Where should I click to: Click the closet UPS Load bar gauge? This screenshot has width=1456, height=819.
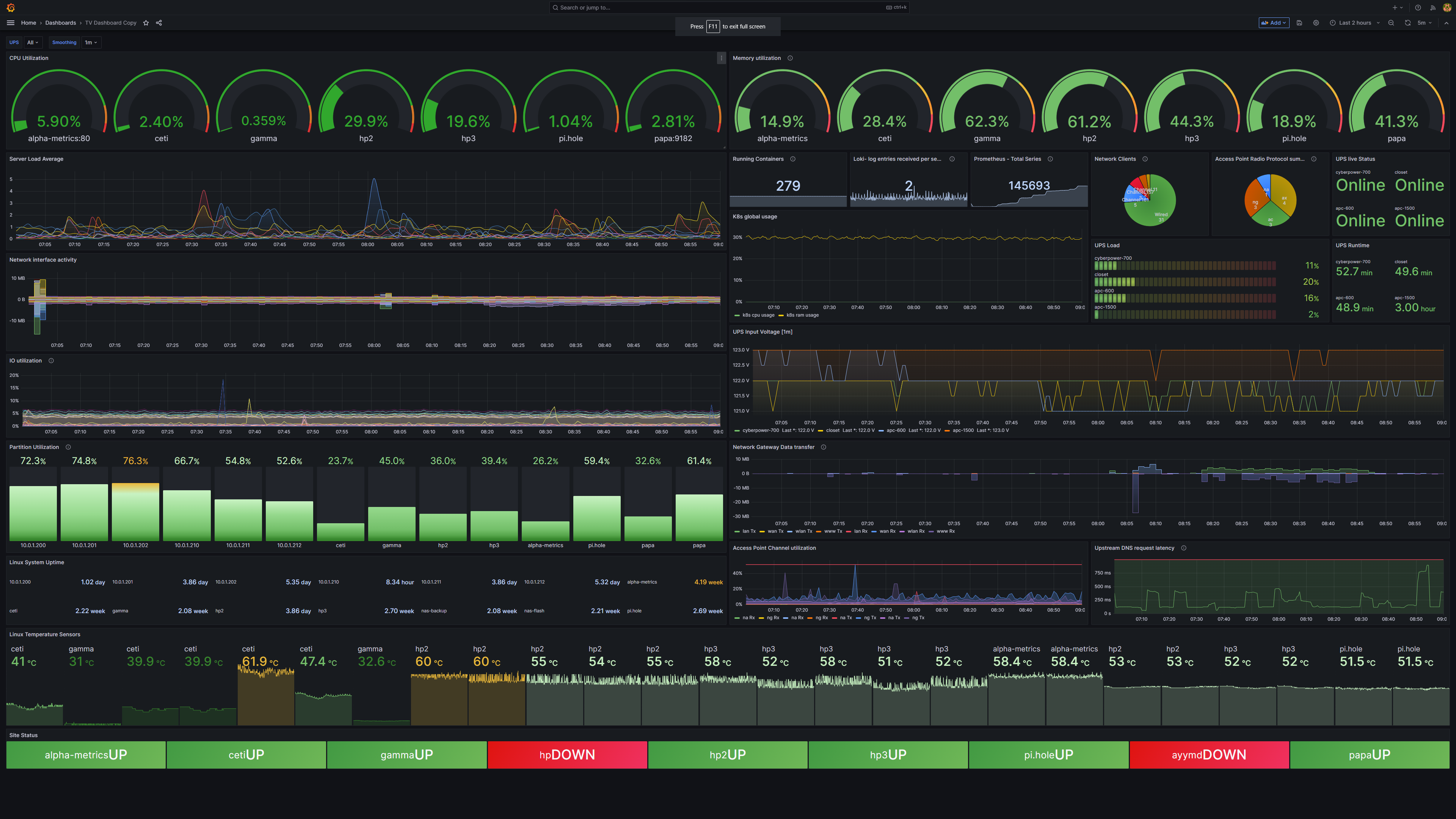(1185, 281)
